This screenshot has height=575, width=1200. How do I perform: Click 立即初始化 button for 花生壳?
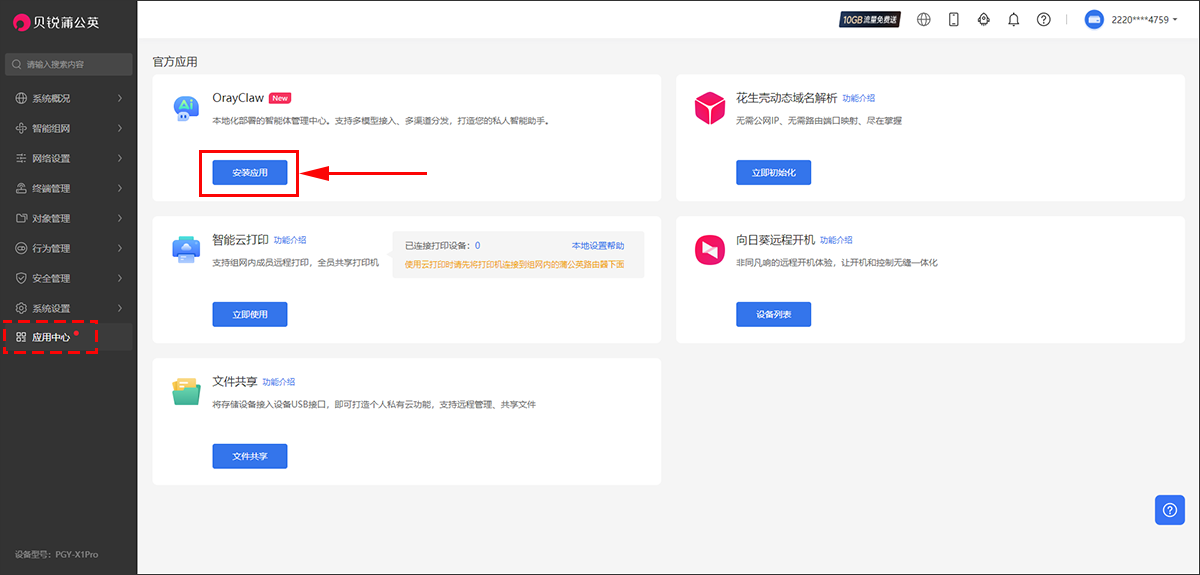[773, 173]
